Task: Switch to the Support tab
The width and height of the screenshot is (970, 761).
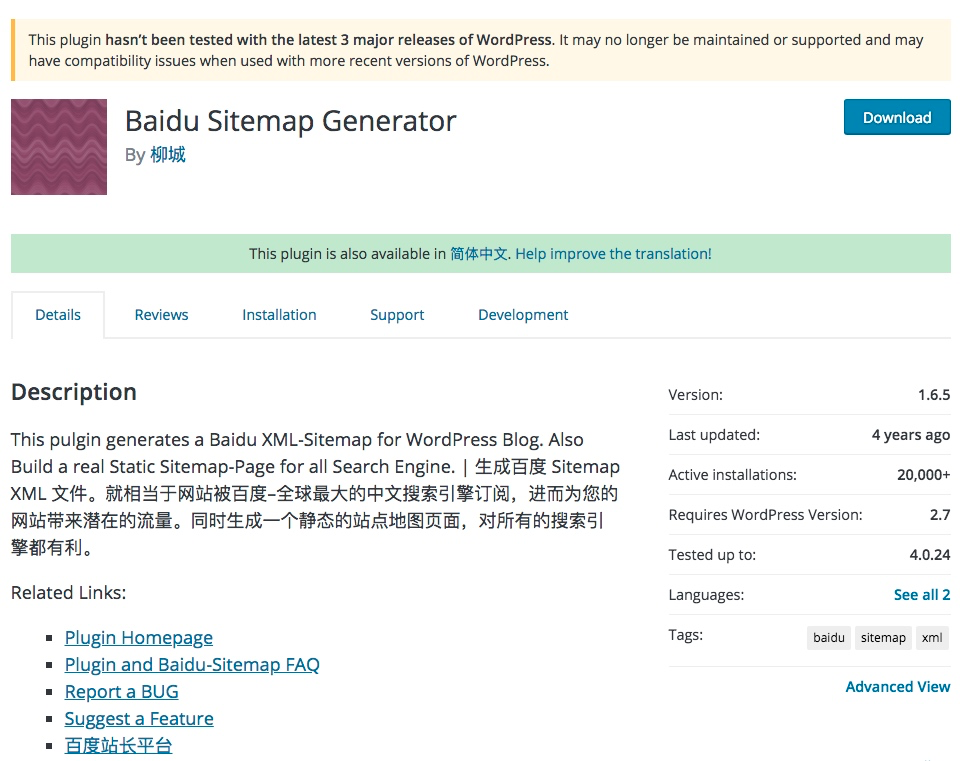Action: (397, 314)
